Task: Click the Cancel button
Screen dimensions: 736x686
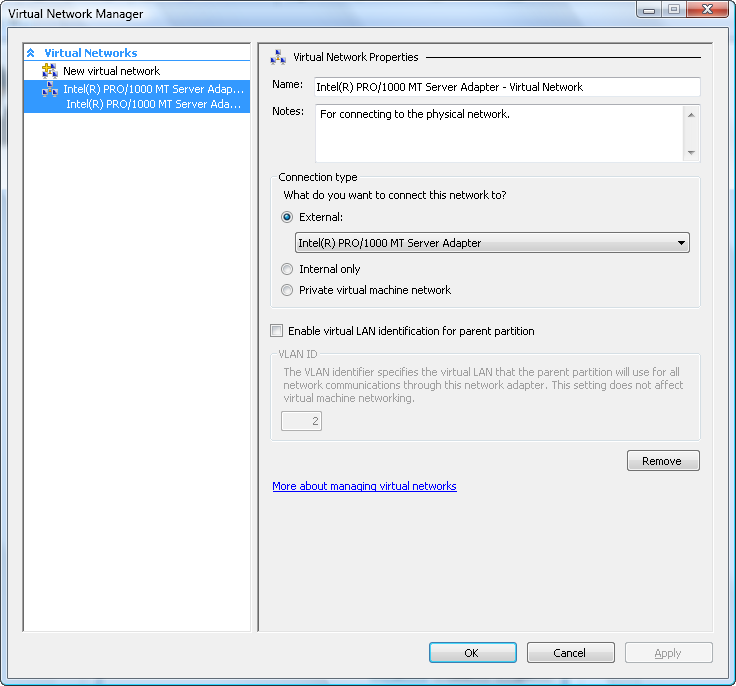Action: 570,653
